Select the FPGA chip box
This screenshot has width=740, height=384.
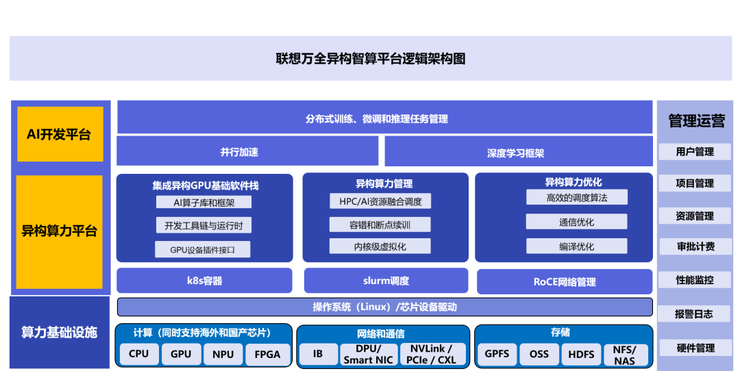[x=267, y=354]
